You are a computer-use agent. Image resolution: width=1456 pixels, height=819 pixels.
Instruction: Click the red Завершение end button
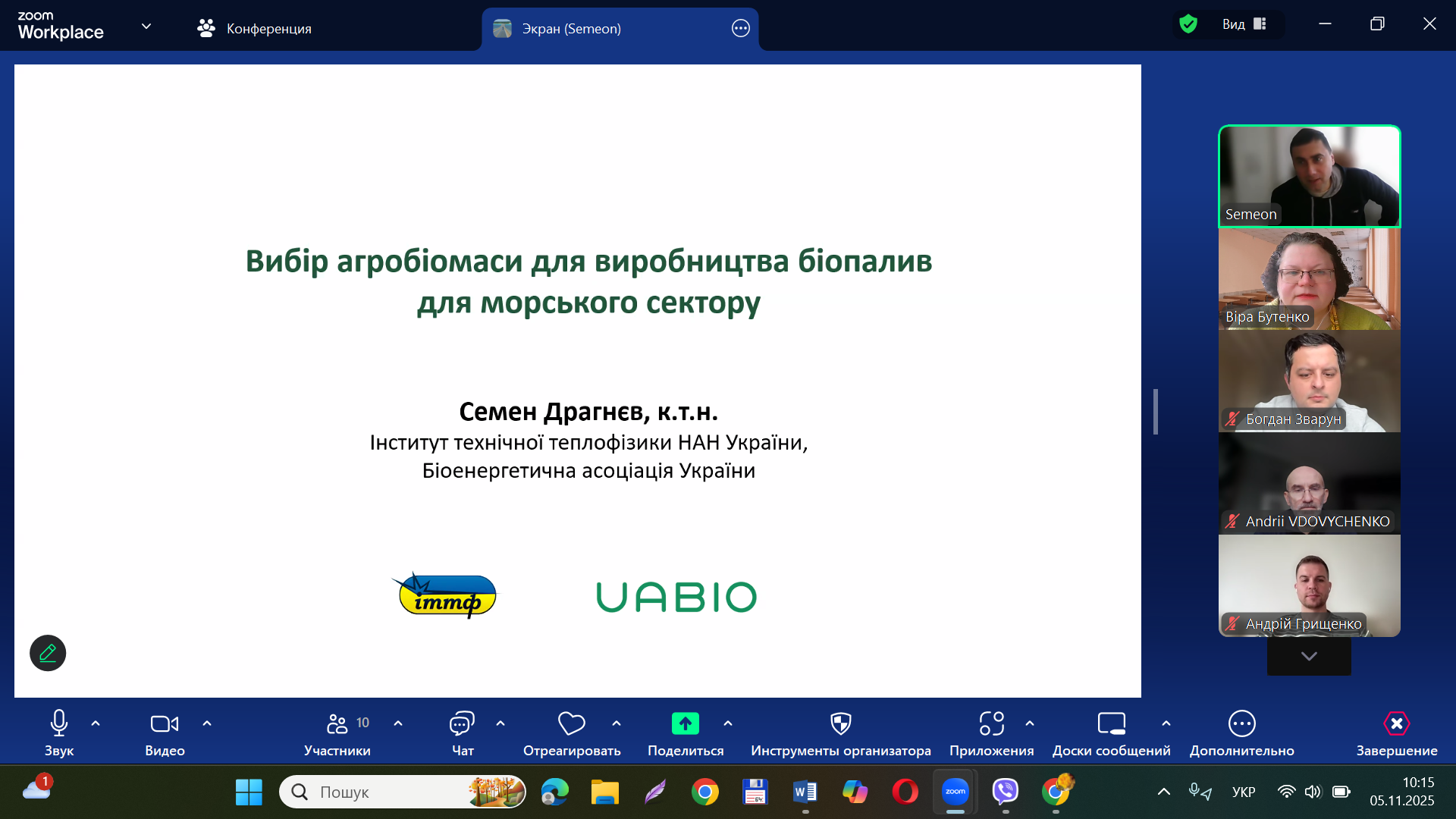[x=1396, y=724]
